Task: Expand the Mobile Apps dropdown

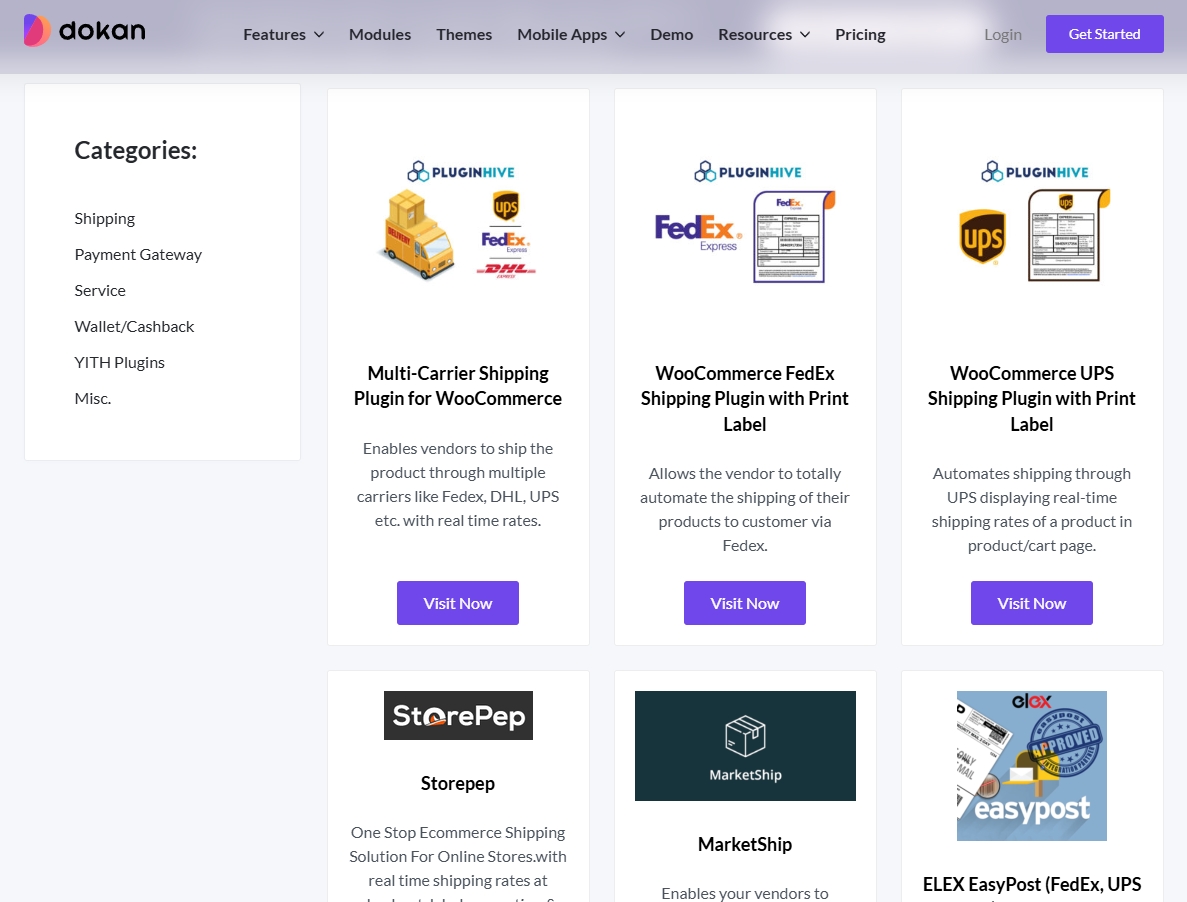Action: pyautogui.click(x=571, y=35)
